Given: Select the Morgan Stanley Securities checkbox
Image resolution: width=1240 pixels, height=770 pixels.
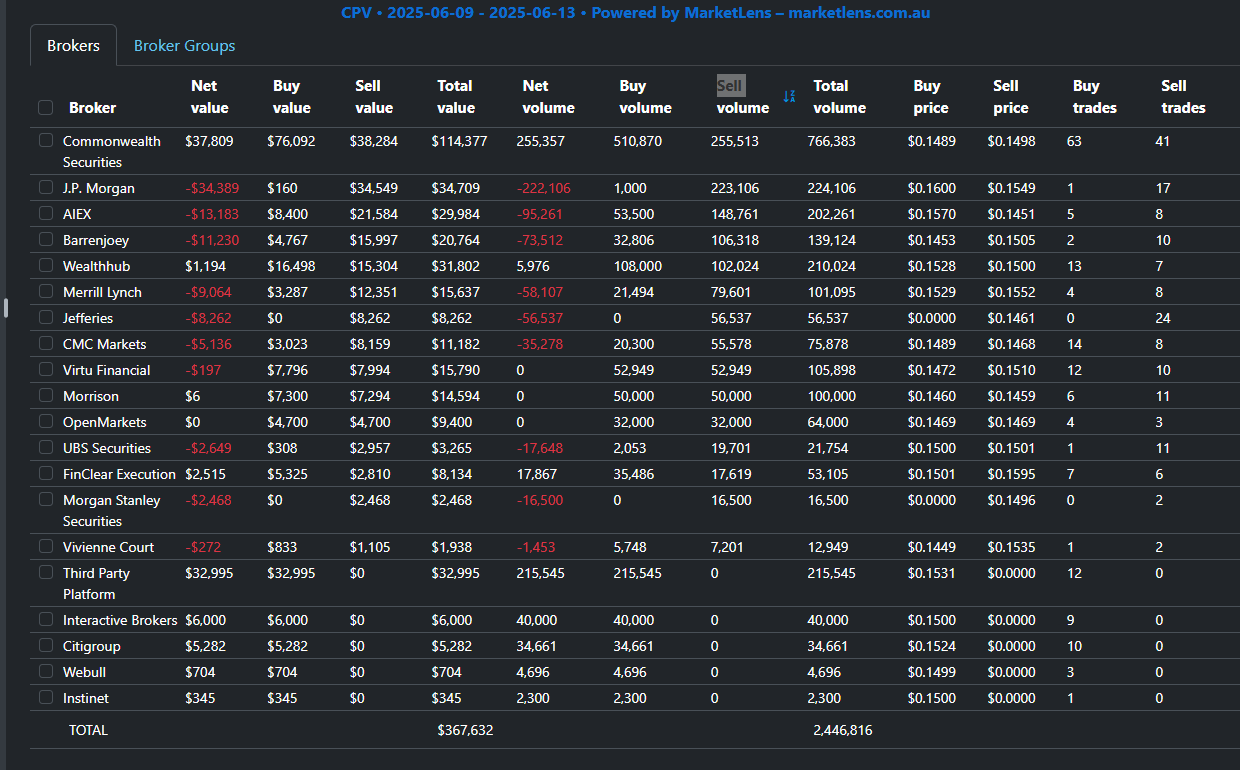Looking at the screenshot, I should [45, 499].
